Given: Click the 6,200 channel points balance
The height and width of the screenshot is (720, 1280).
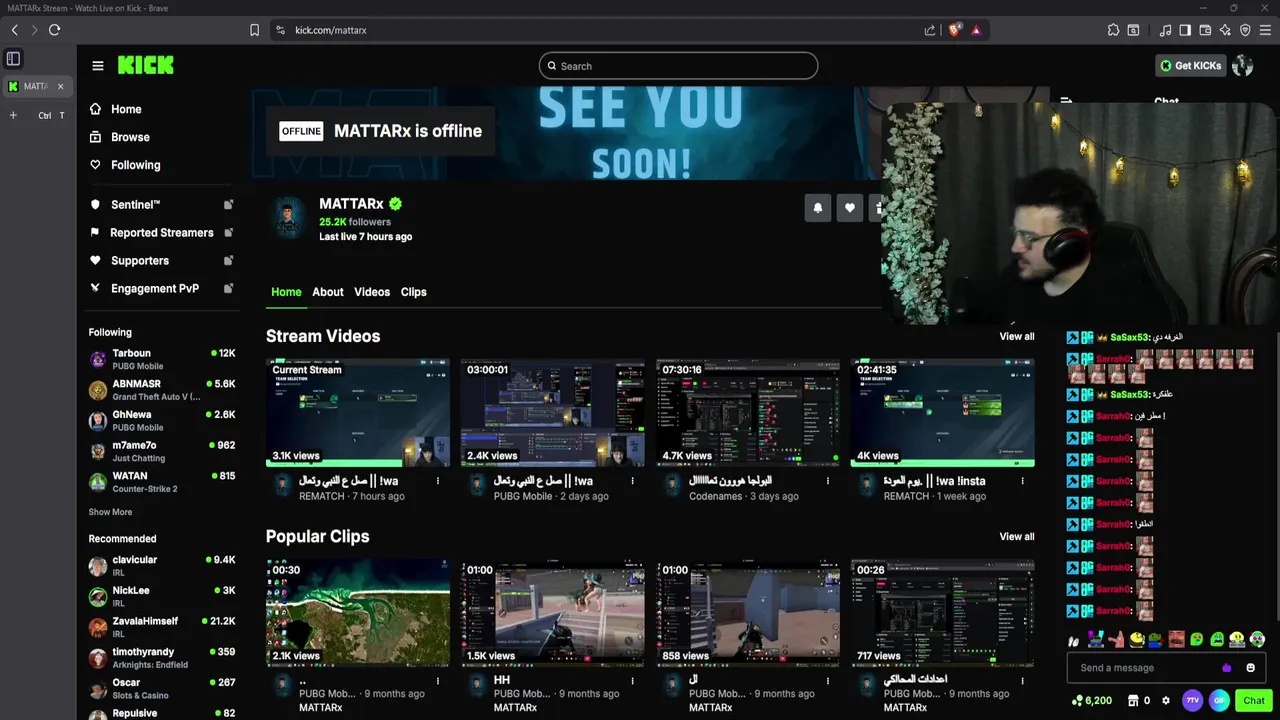Looking at the screenshot, I should pos(1092,701).
